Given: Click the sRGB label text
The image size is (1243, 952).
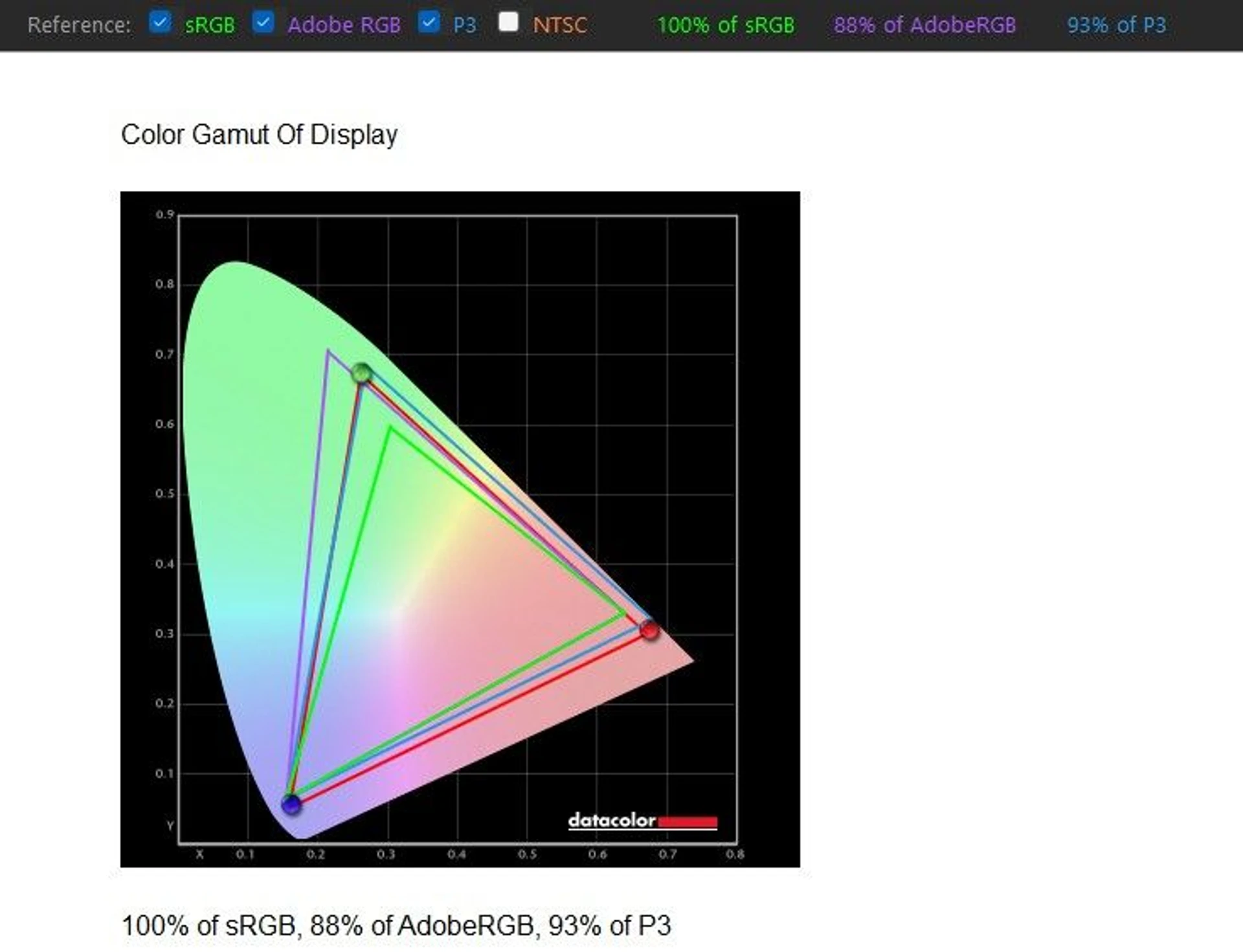Looking at the screenshot, I should 210,25.
